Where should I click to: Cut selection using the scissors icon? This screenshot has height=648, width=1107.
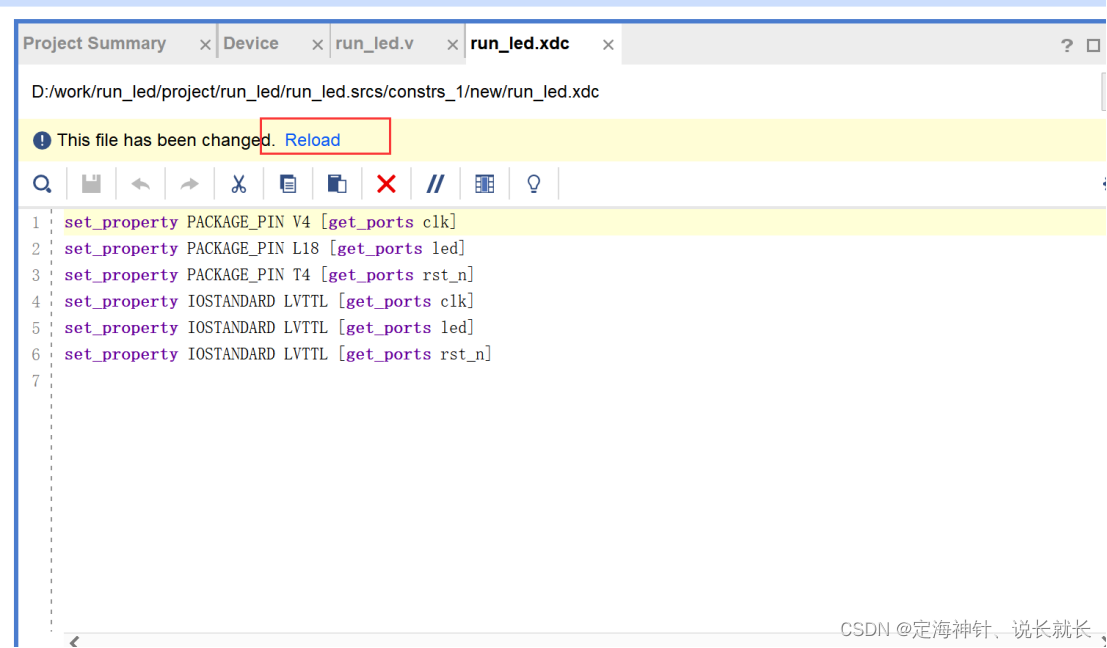pos(239,184)
